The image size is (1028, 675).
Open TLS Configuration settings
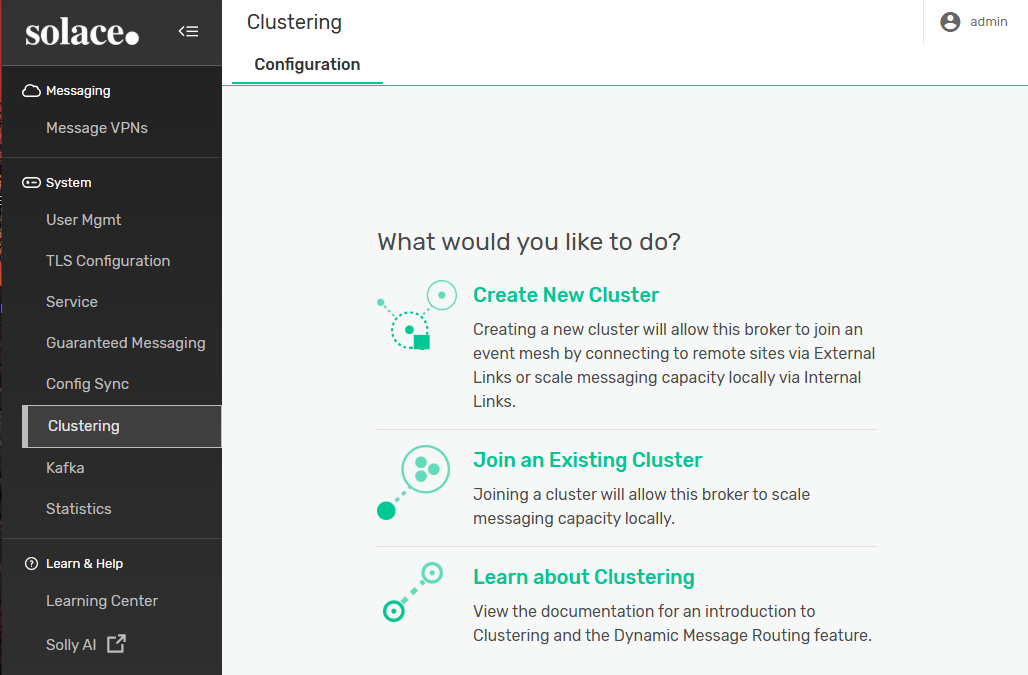click(108, 261)
